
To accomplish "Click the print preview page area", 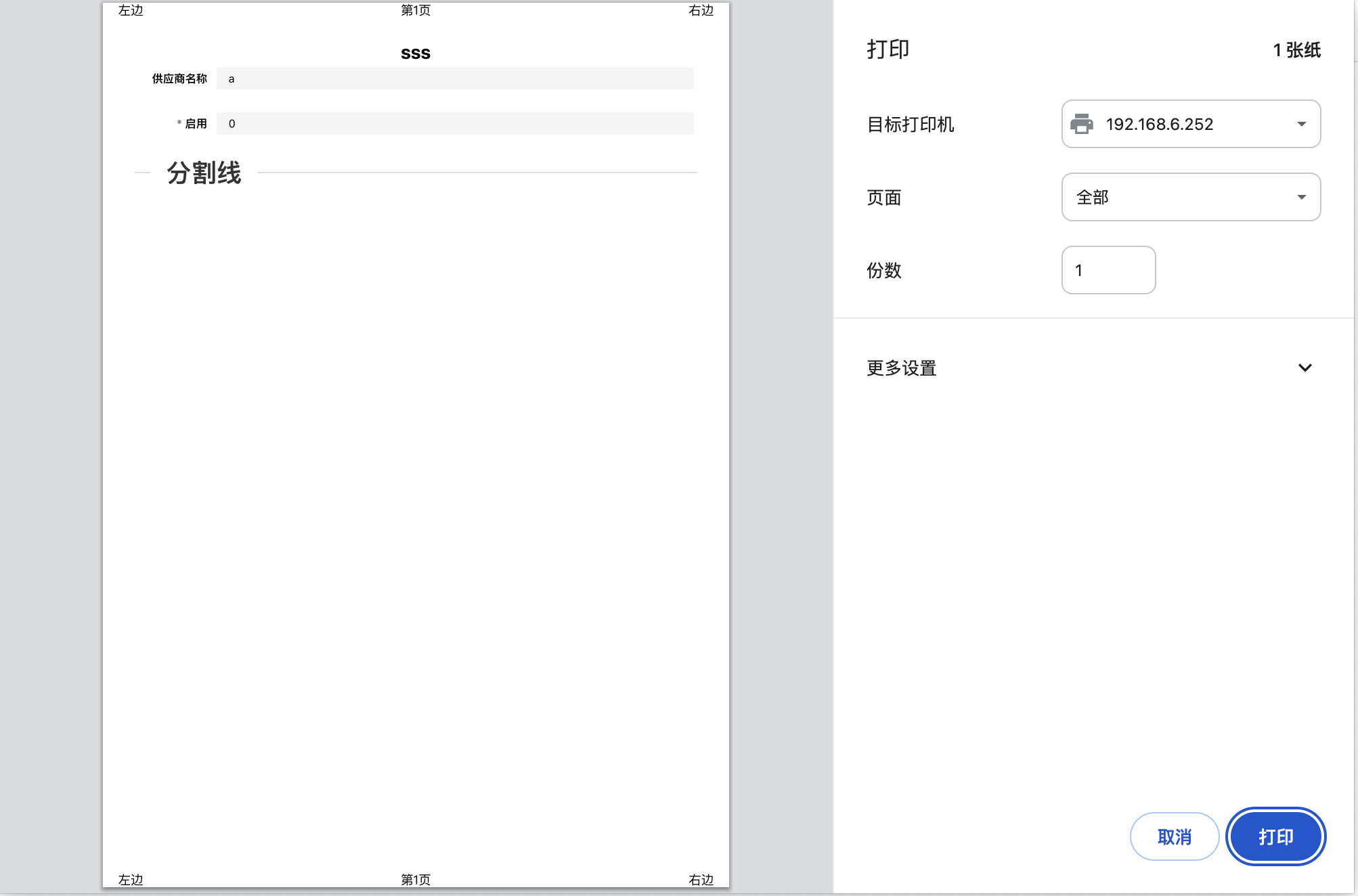I will pos(416,474).
